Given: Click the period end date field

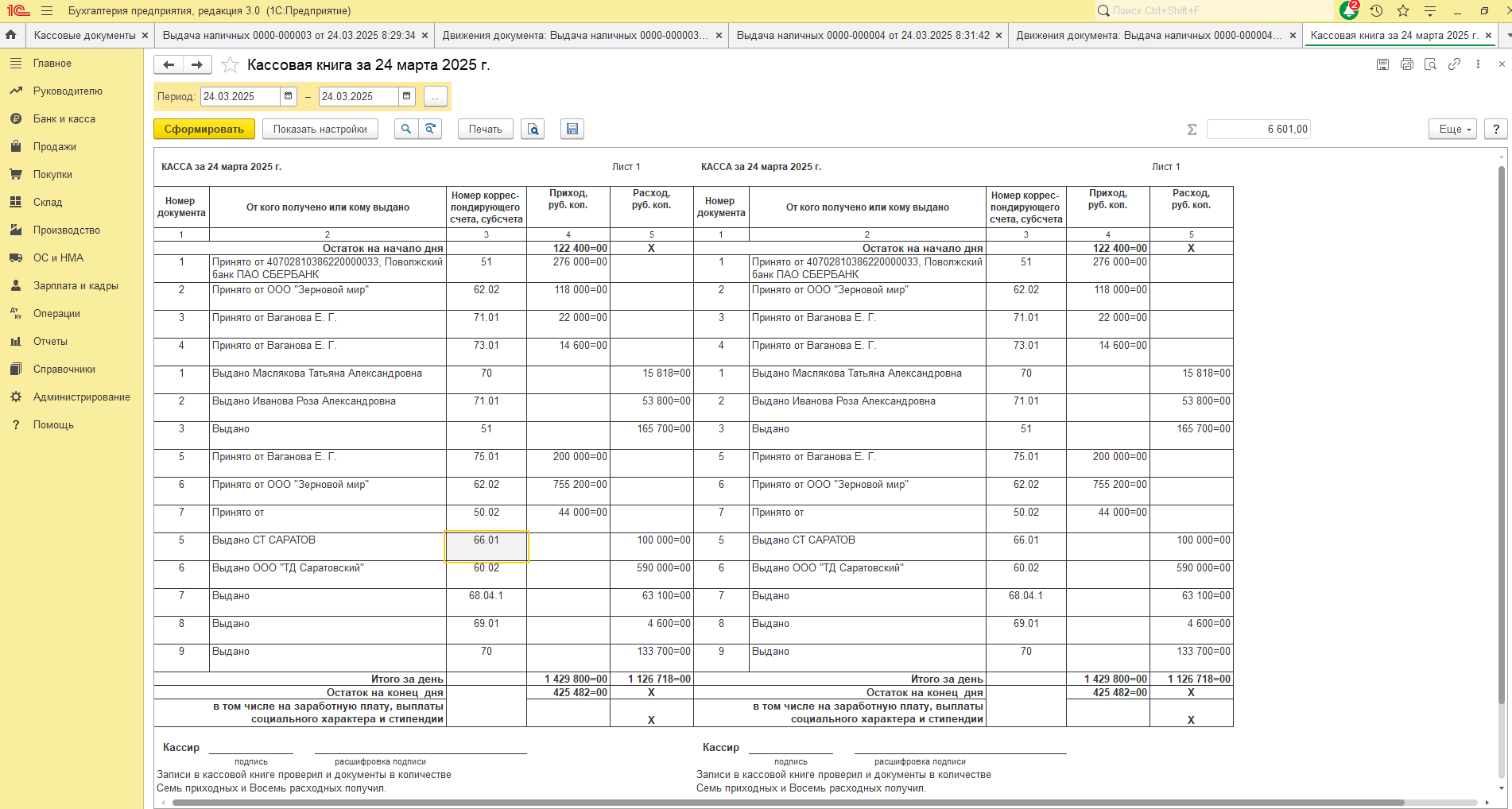Looking at the screenshot, I should (x=359, y=96).
